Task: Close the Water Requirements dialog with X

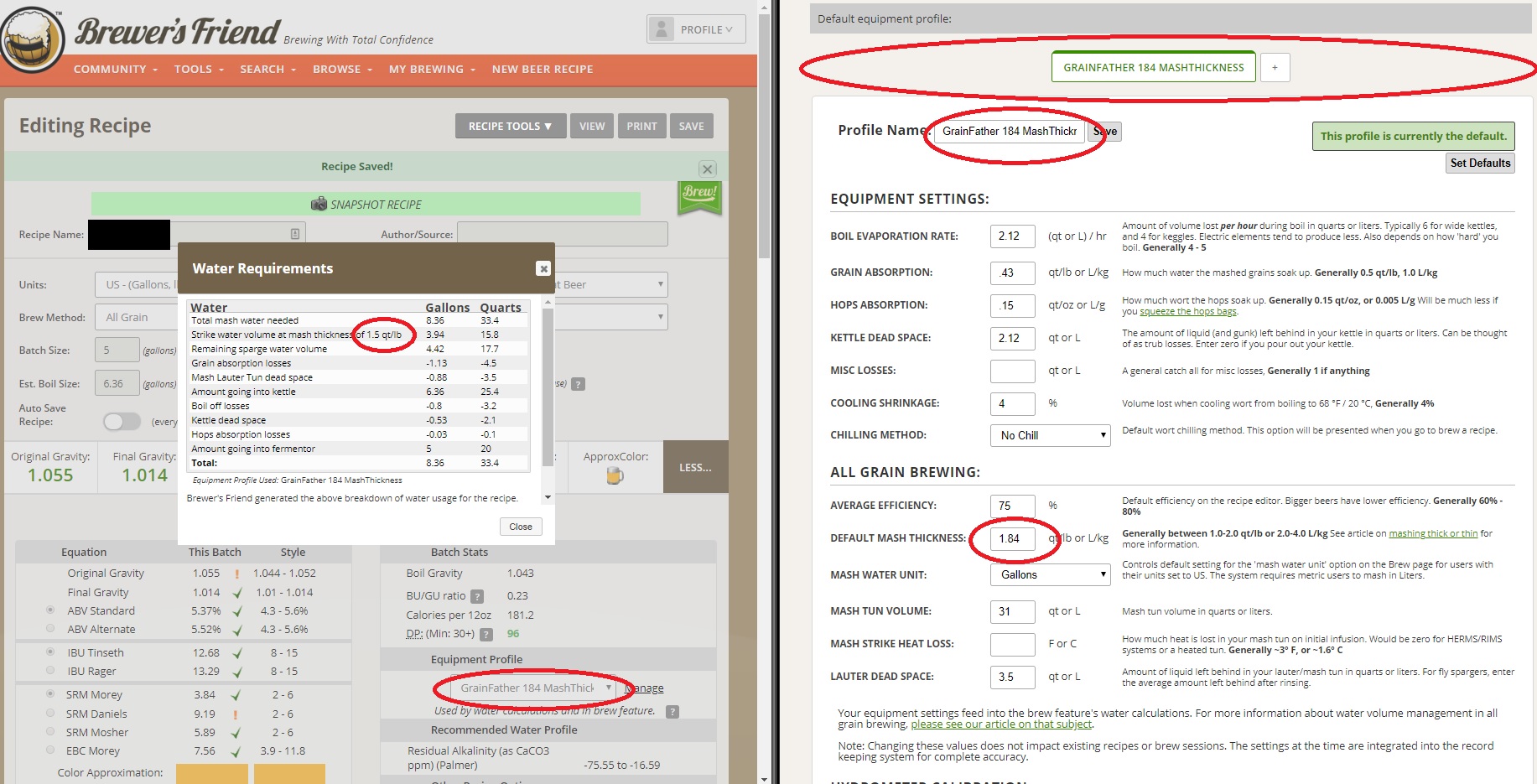Action: (543, 268)
